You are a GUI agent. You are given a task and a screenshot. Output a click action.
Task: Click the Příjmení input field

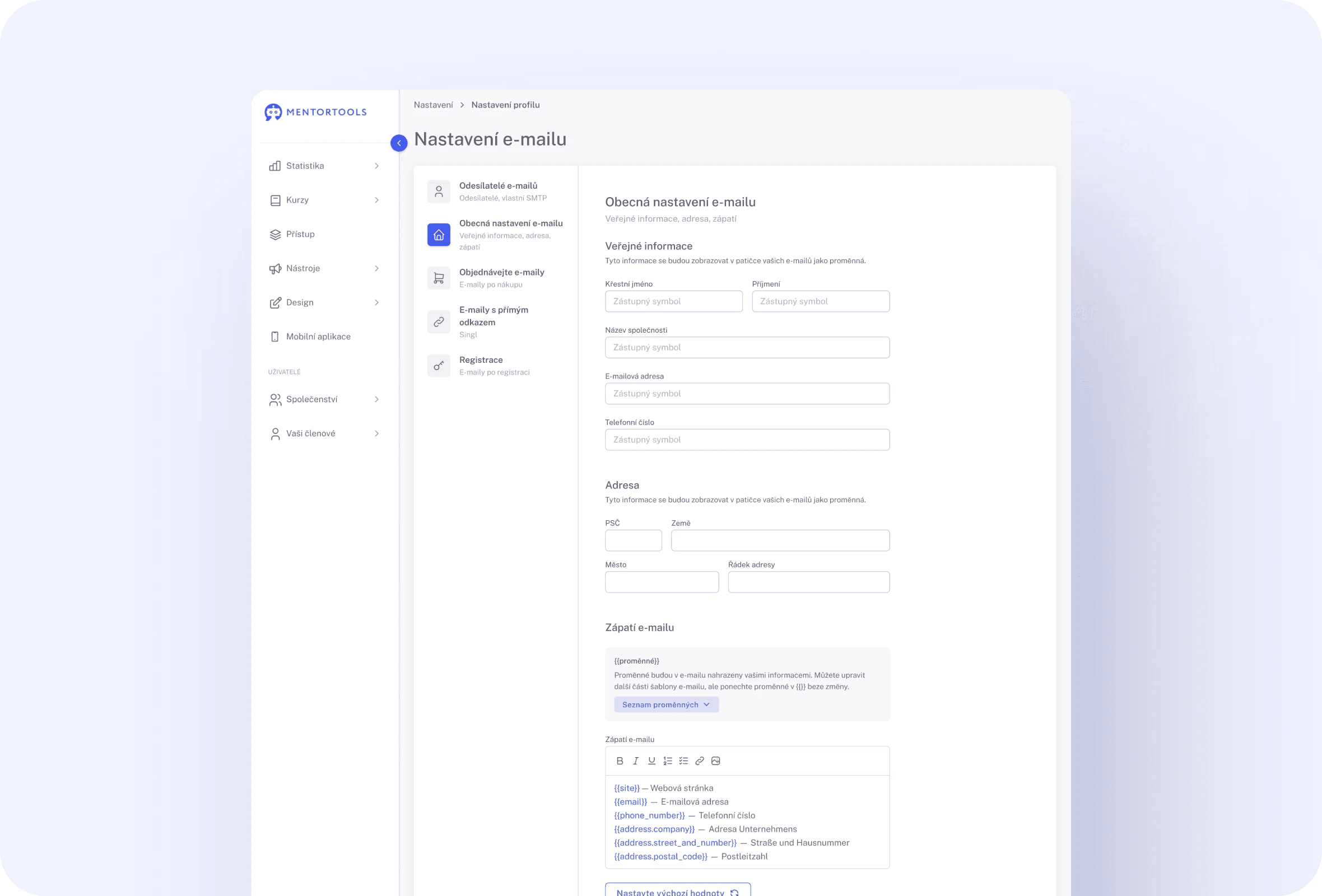click(820, 301)
